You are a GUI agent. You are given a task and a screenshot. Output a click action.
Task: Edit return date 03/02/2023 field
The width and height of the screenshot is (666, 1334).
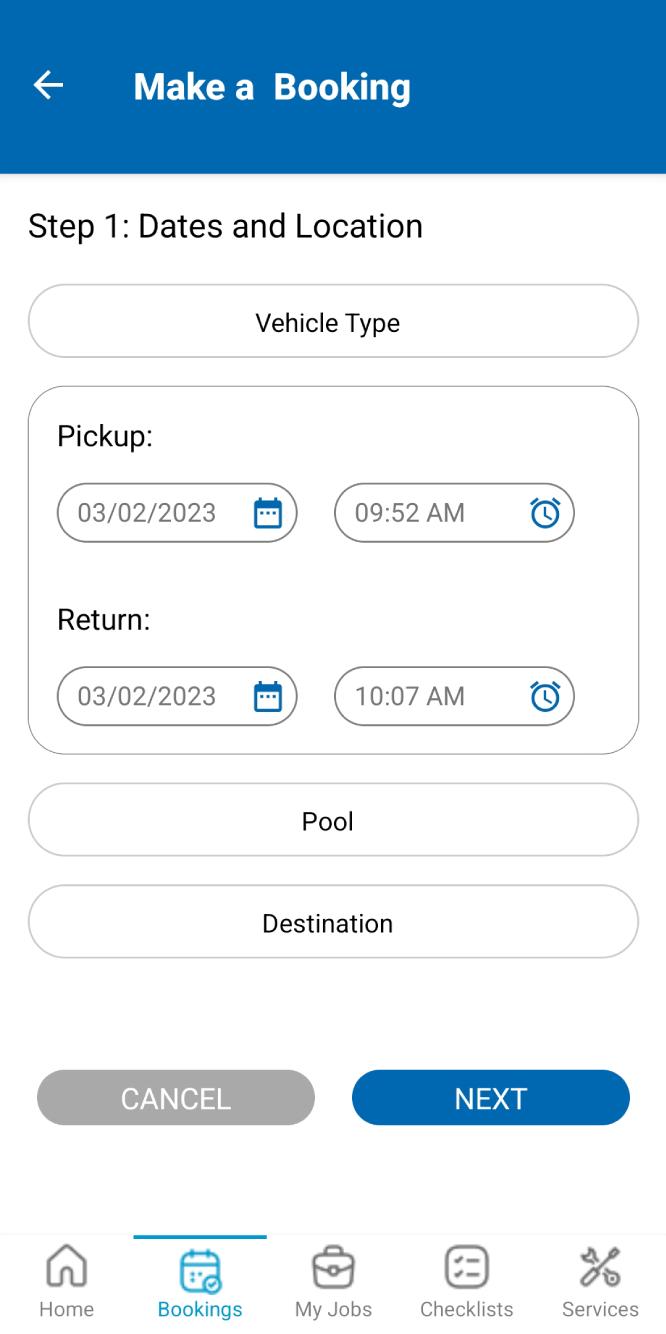(177, 696)
